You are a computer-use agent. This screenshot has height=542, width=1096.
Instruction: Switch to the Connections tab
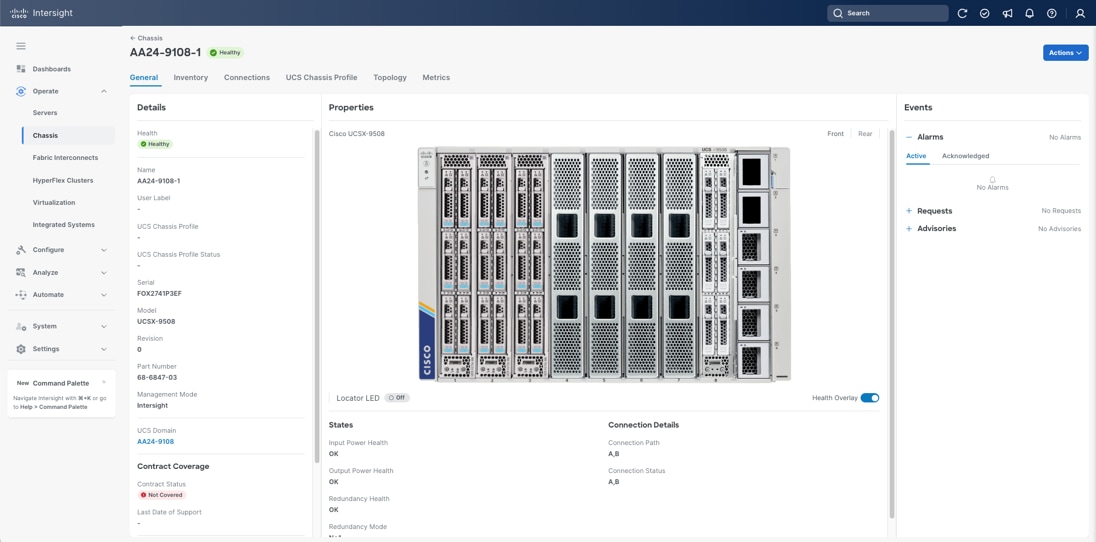coord(247,78)
